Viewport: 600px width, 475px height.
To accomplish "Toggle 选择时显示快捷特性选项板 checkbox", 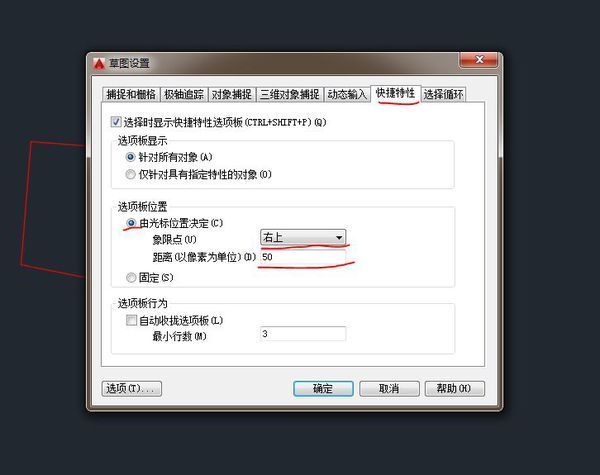I will [x=116, y=122].
